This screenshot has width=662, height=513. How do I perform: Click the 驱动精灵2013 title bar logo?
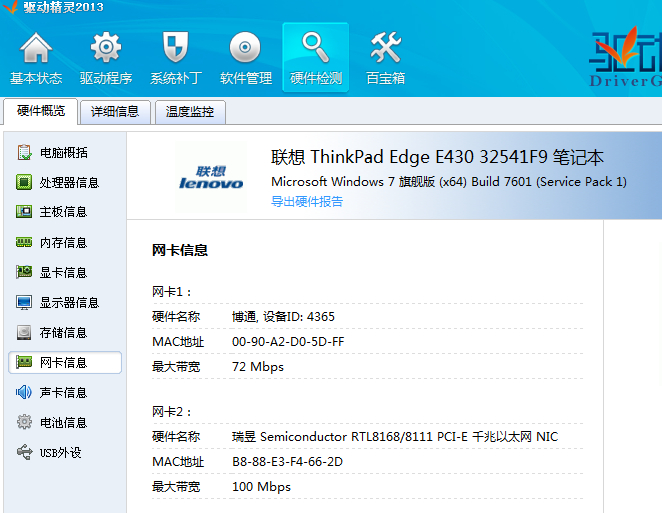[10, 6]
